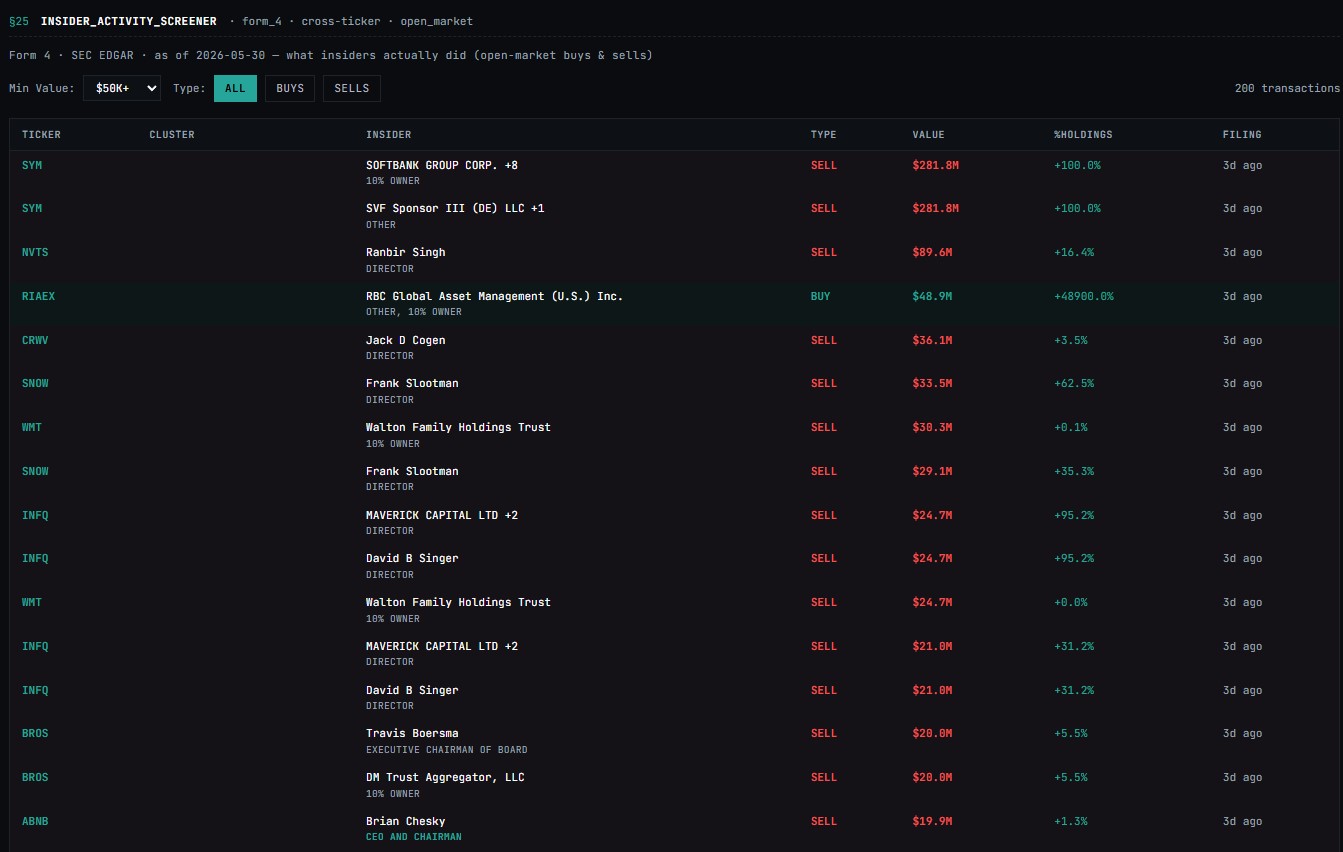1343x852 pixels.
Task: Click the +48900.0% holdings value
Action: point(1084,296)
